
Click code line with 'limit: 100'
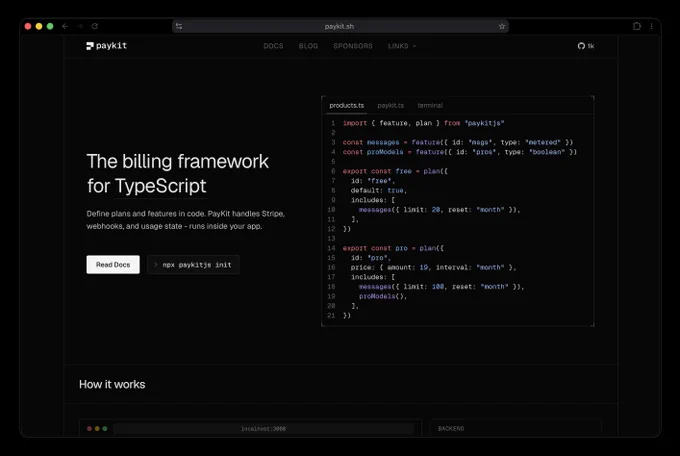pyautogui.click(x=441, y=287)
